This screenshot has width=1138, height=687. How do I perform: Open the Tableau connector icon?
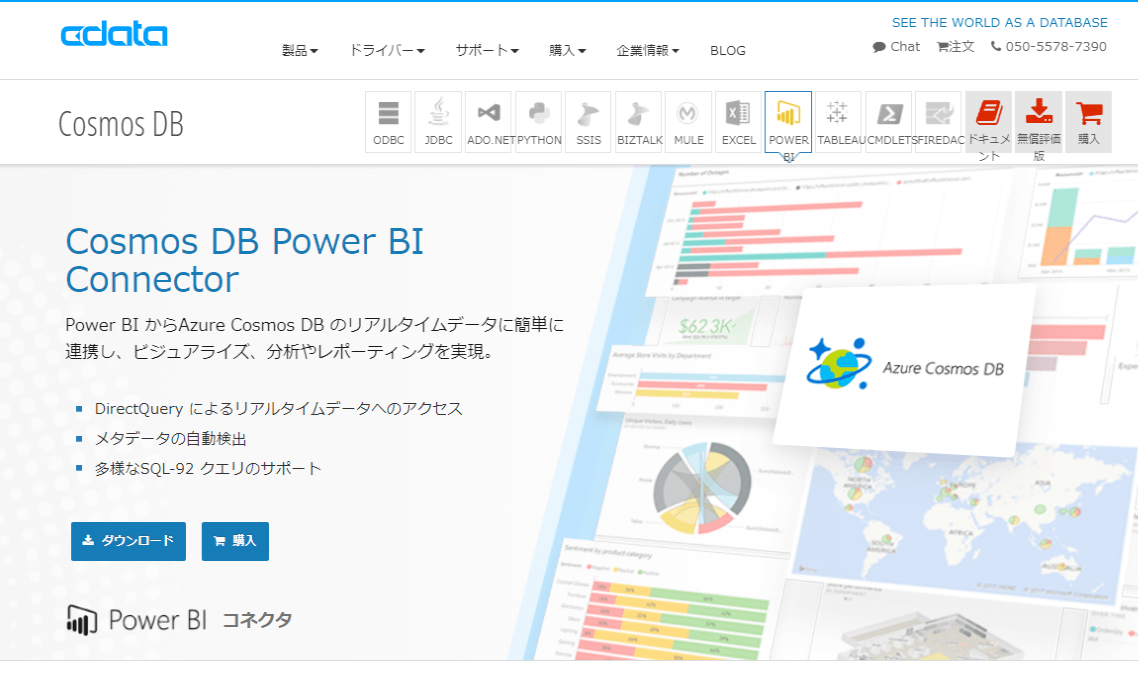coord(838,122)
